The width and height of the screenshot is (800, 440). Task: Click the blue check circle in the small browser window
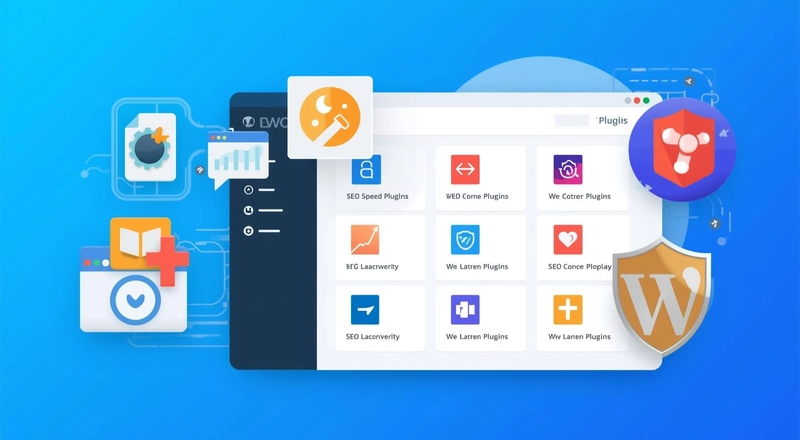pyautogui.click(x=136, y=301)
